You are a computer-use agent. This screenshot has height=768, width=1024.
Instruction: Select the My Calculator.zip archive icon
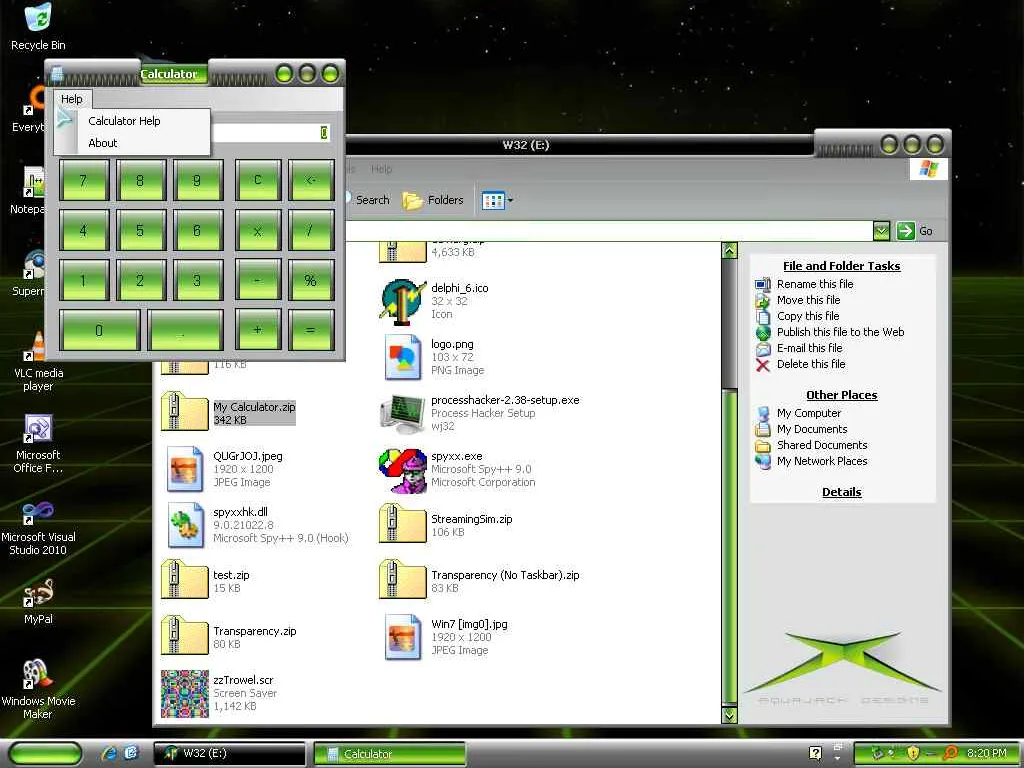pos(184,411)
